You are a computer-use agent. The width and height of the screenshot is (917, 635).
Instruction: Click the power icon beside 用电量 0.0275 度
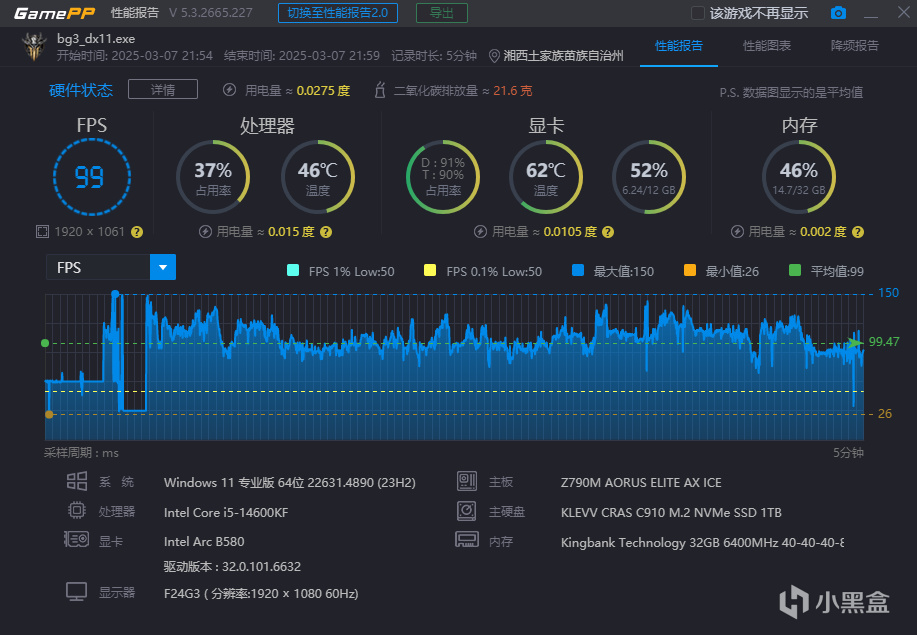point(230,90)
